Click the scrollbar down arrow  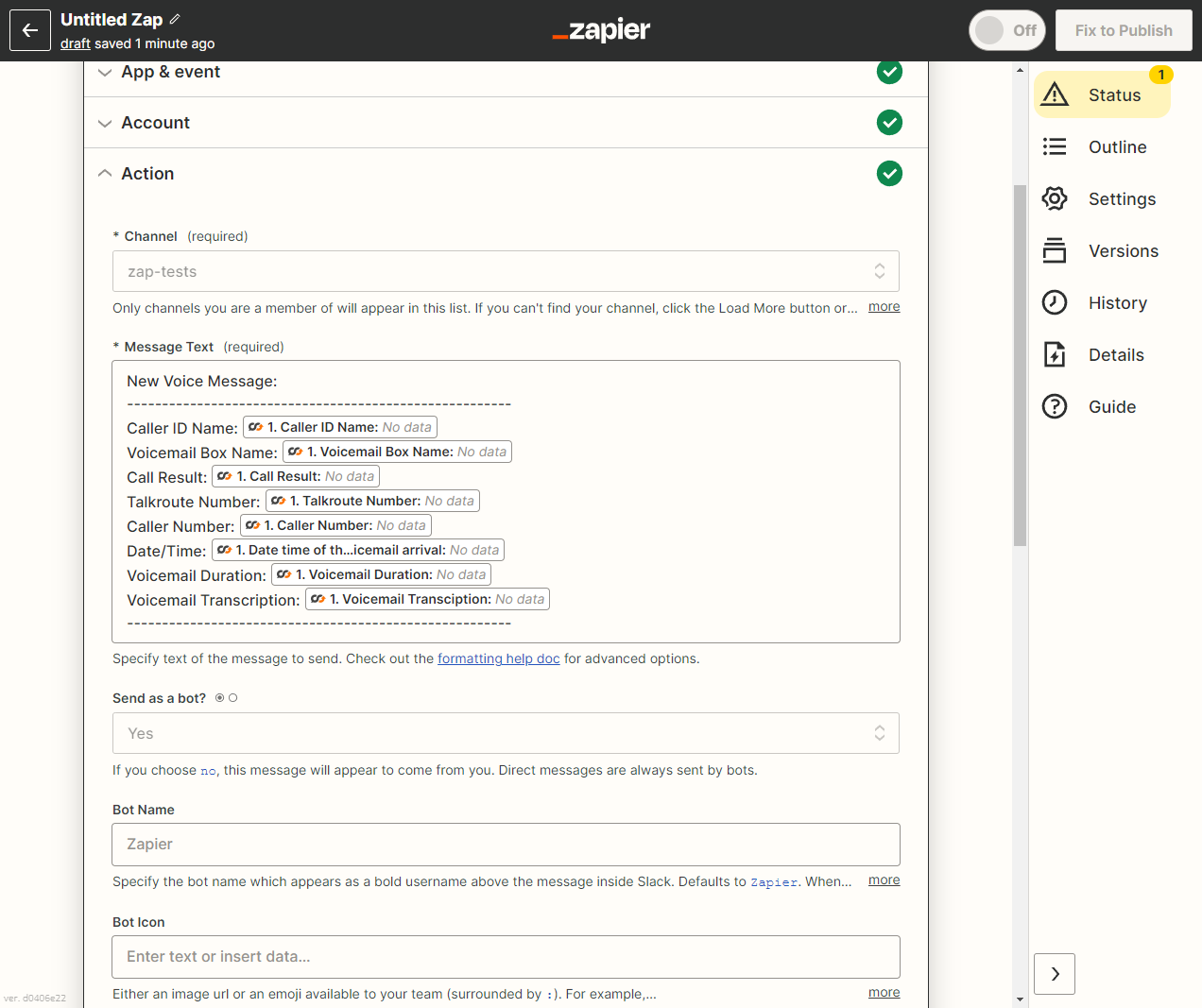1020,999
